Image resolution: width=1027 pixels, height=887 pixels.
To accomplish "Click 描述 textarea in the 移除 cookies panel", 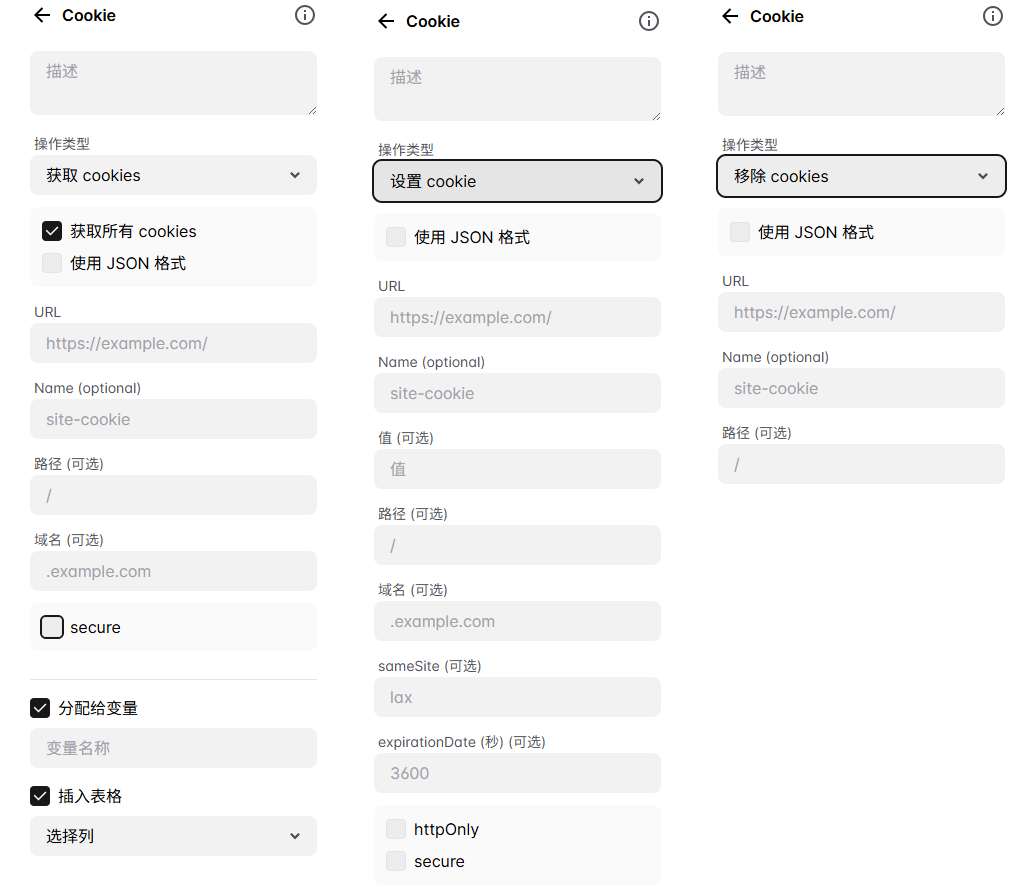I will [861, 84].
